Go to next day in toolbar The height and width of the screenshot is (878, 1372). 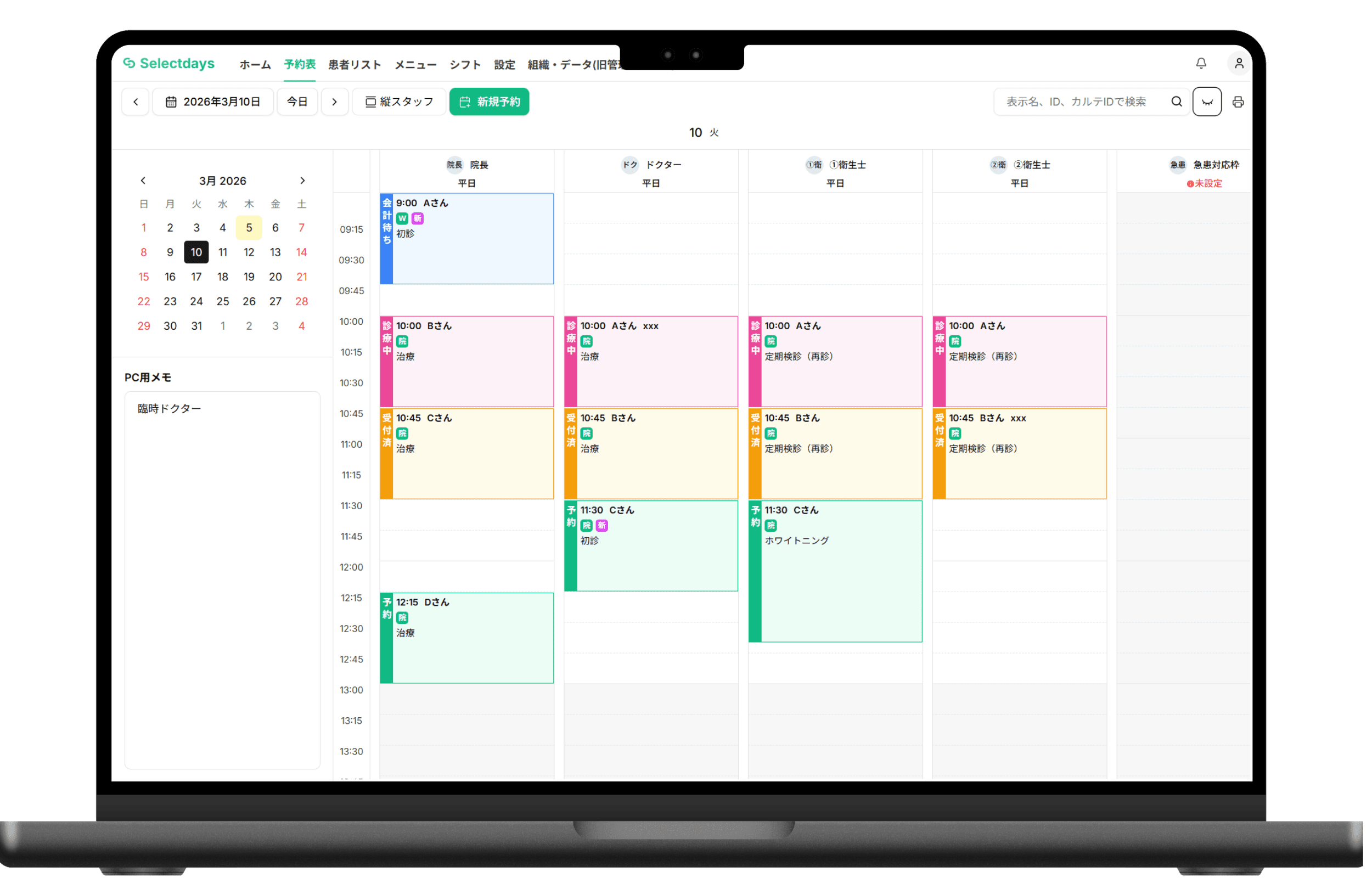(335, 102)
